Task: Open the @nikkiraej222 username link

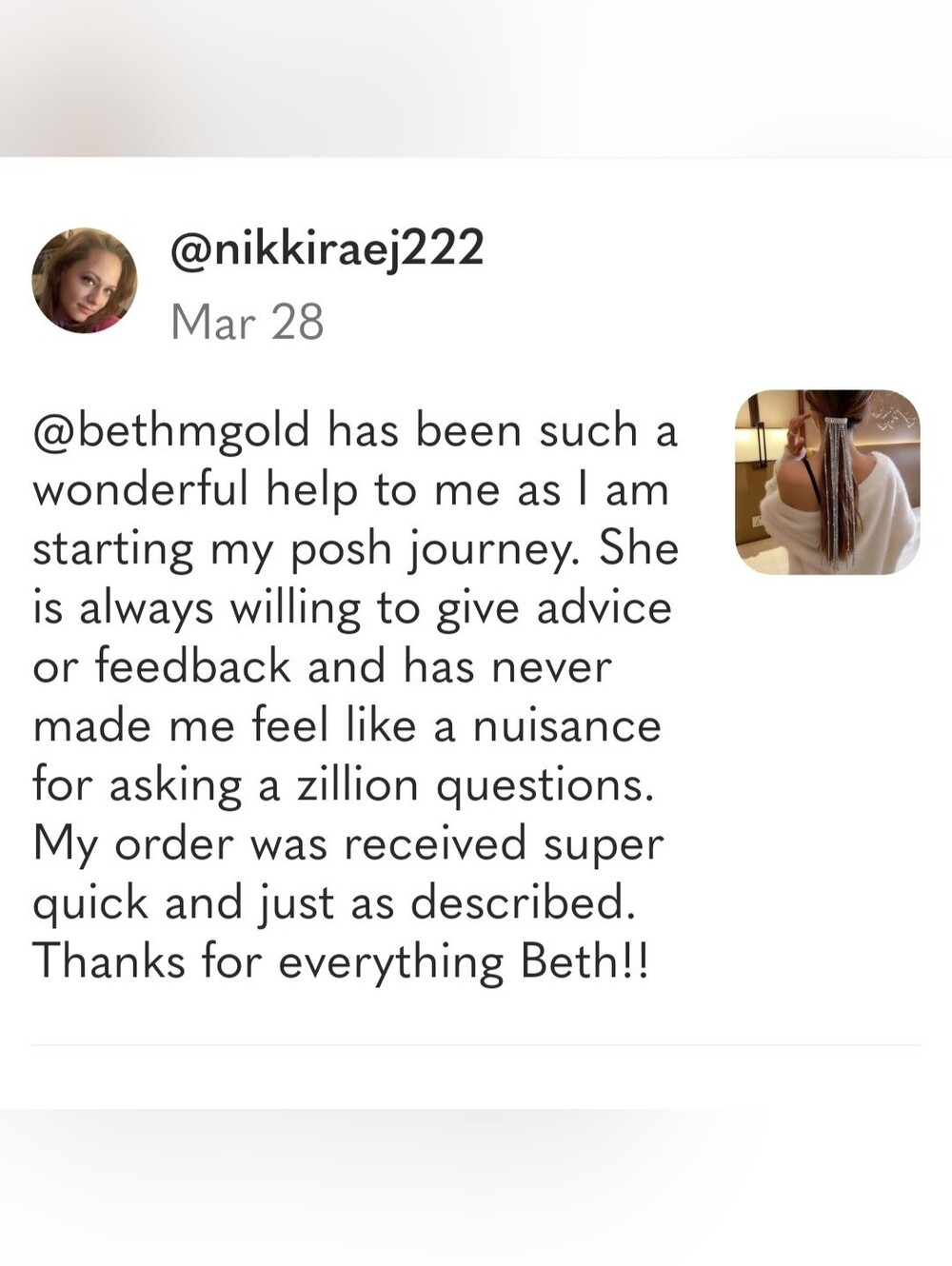Action: pyautogui.click(x=327, y=250)
